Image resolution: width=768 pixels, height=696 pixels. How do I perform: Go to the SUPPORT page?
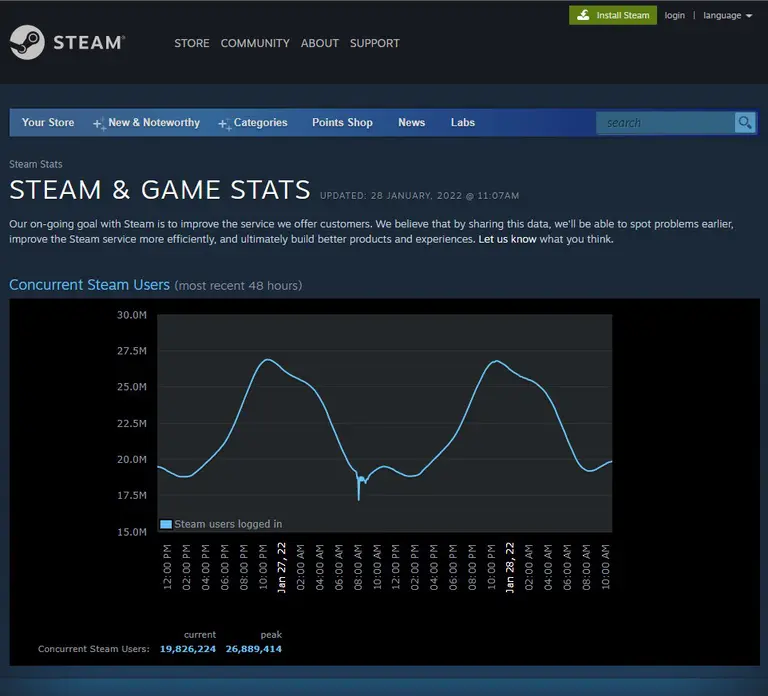tap(375, 43)
